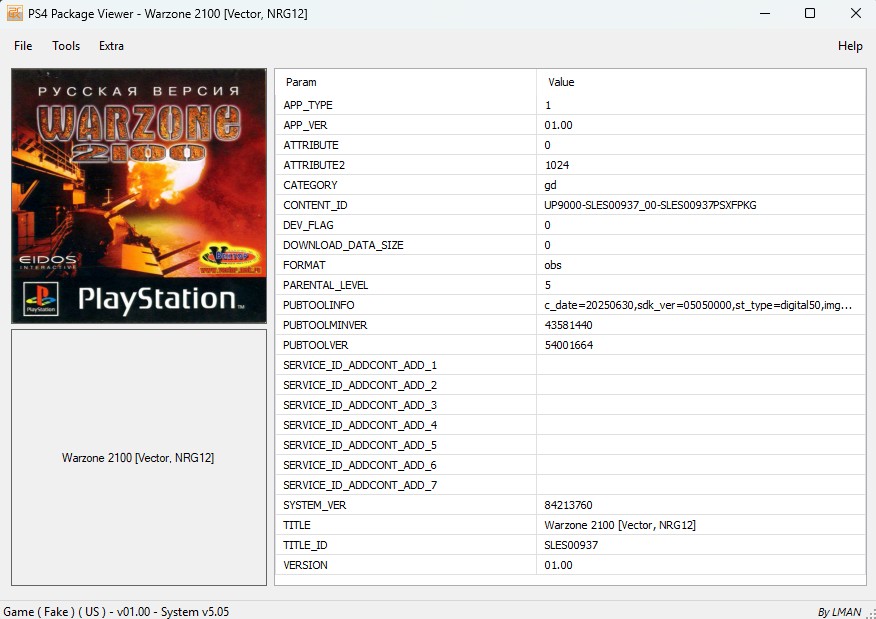Select the PUBTOOLMINVER parameter name
This screenshot has height=619, width=876.
(325, 325)
